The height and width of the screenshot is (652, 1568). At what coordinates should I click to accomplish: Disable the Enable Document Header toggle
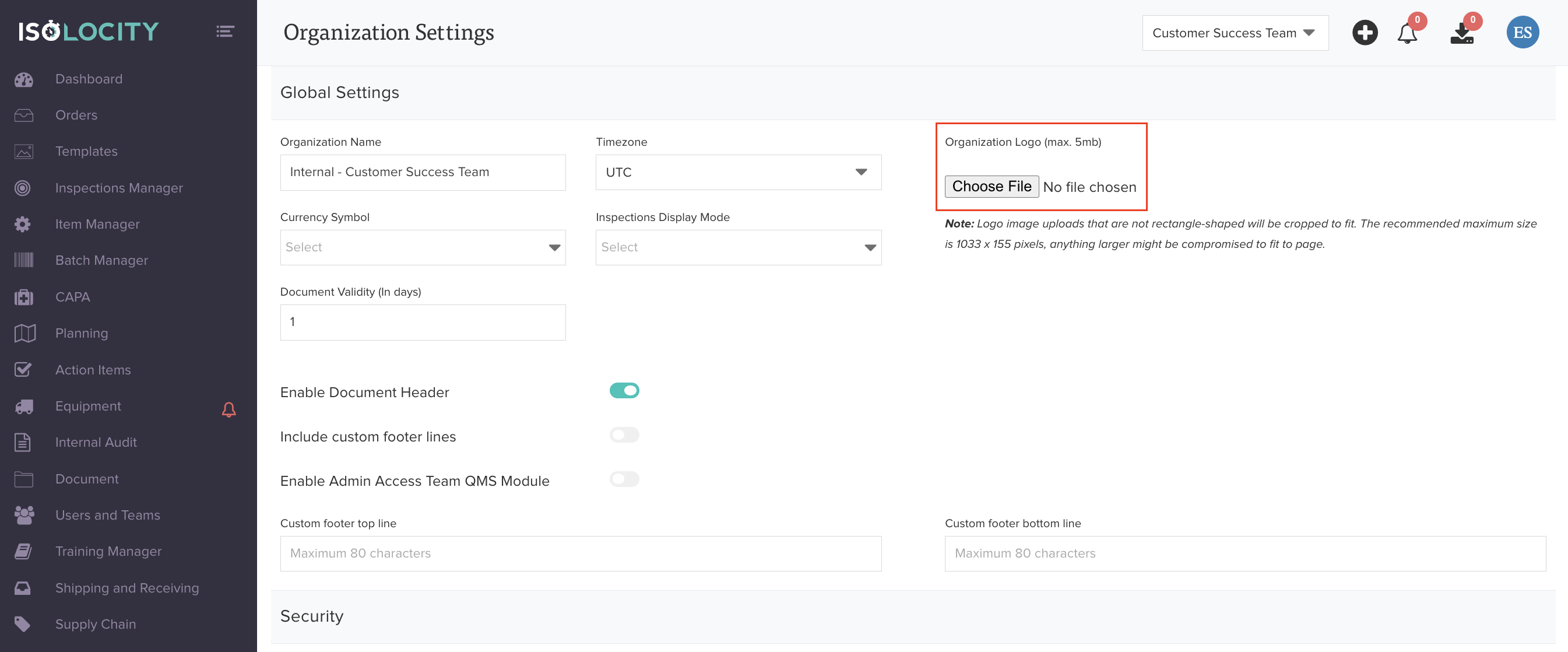(x=624, y=390)
